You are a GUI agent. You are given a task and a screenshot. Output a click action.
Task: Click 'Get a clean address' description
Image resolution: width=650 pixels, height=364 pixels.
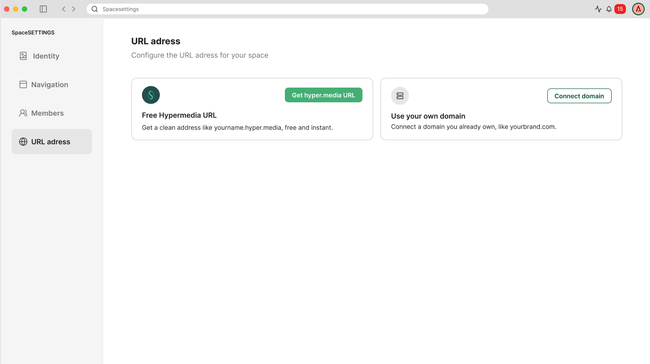point(237,128)
